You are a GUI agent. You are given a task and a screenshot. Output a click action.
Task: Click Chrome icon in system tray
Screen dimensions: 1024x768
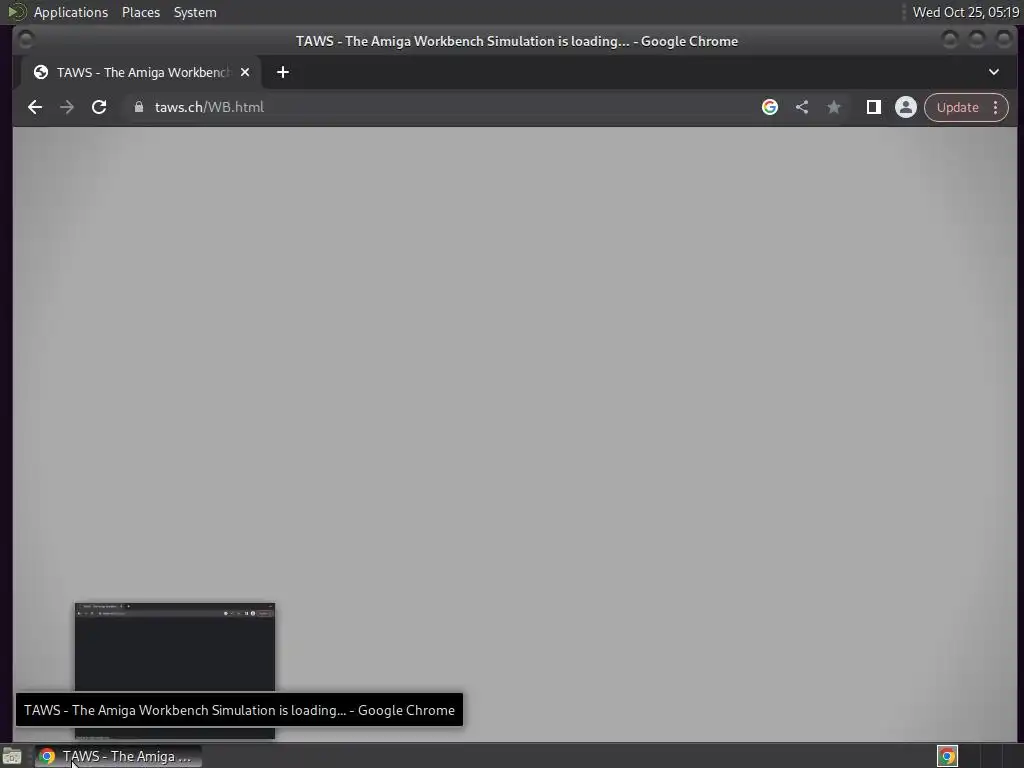(948, 756)
